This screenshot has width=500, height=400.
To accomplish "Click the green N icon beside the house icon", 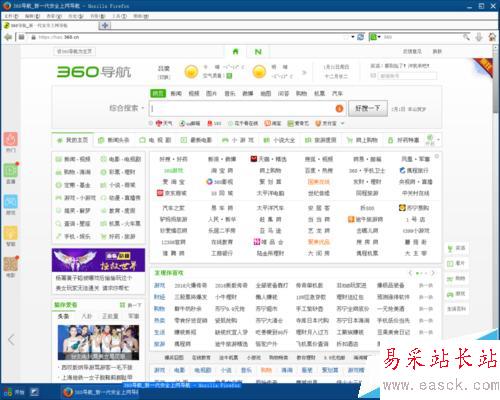I will coord(258,52).
